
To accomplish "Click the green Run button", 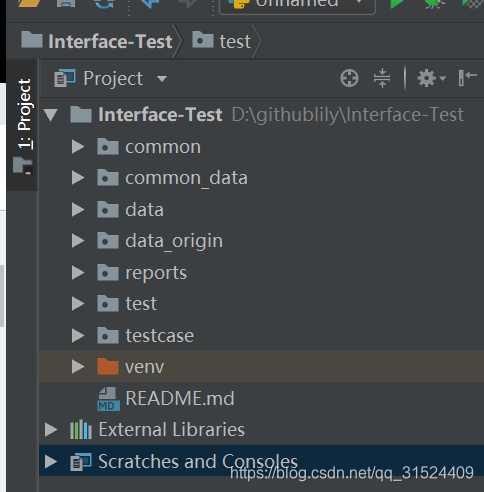I will (397, 4).
